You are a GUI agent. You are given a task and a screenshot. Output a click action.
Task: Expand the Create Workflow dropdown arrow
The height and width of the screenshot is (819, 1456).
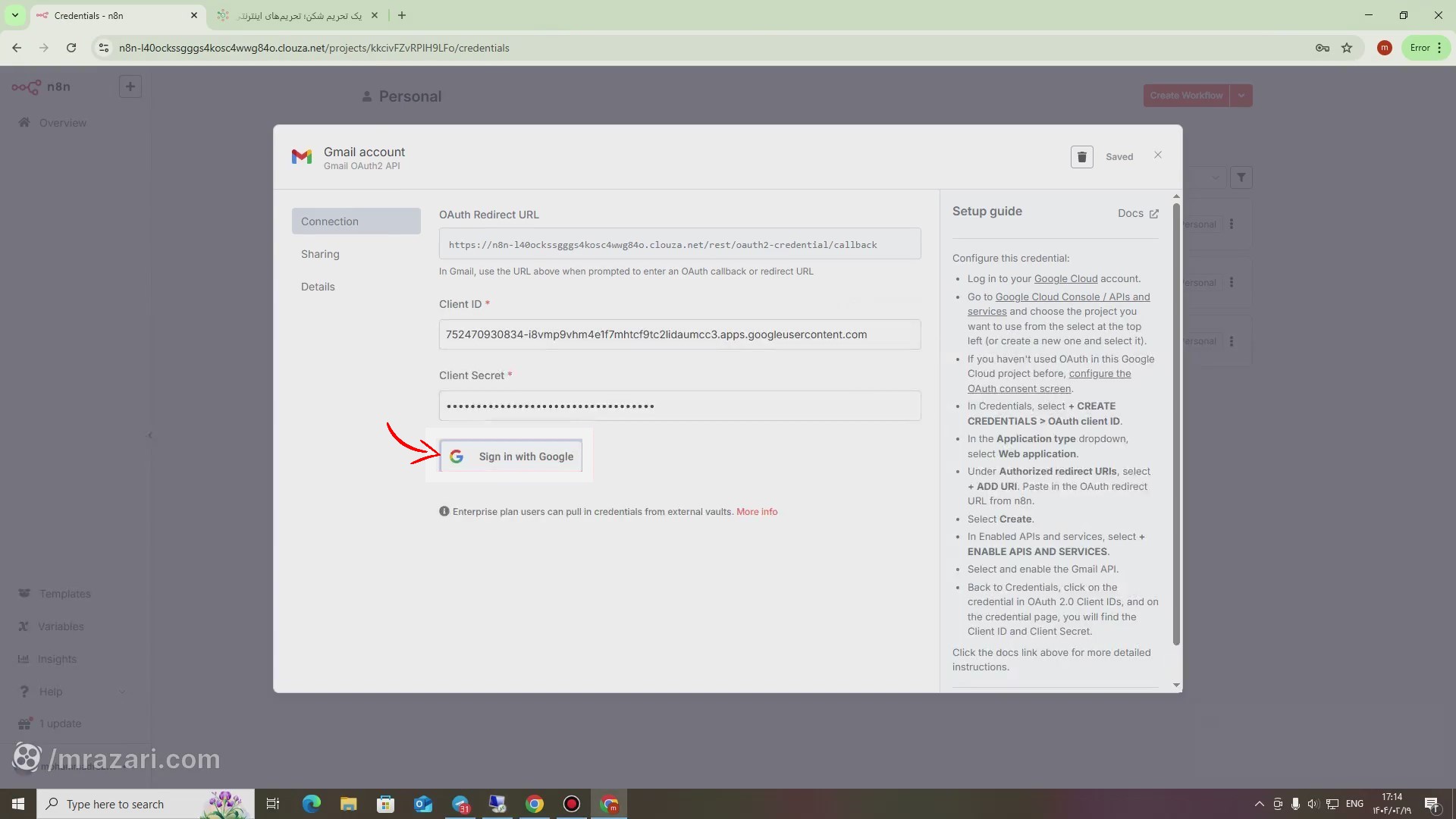pyautogui.click(x=1241, y=95)
